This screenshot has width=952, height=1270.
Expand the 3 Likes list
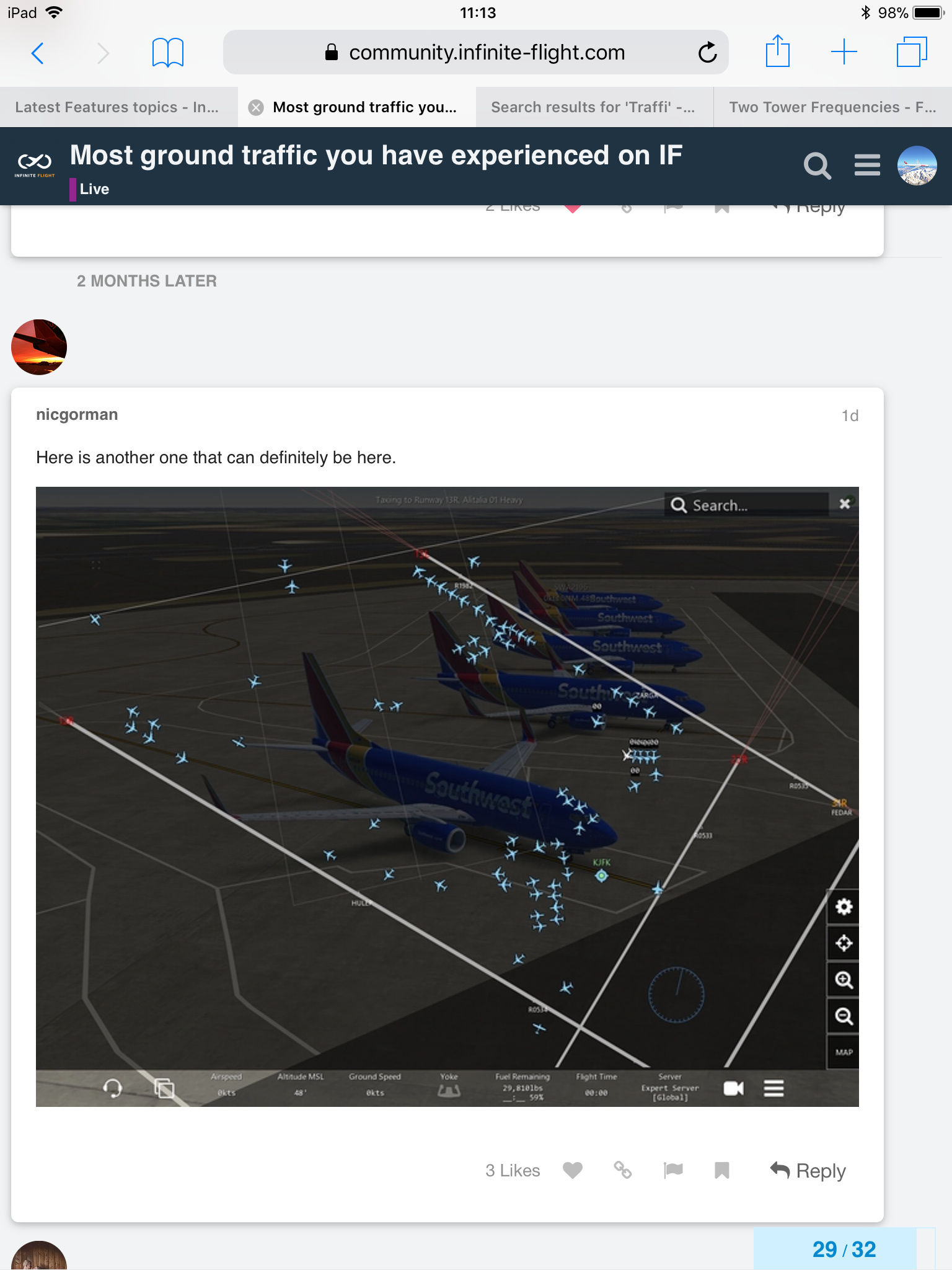pyautogui.click(x=513, y=1170)
